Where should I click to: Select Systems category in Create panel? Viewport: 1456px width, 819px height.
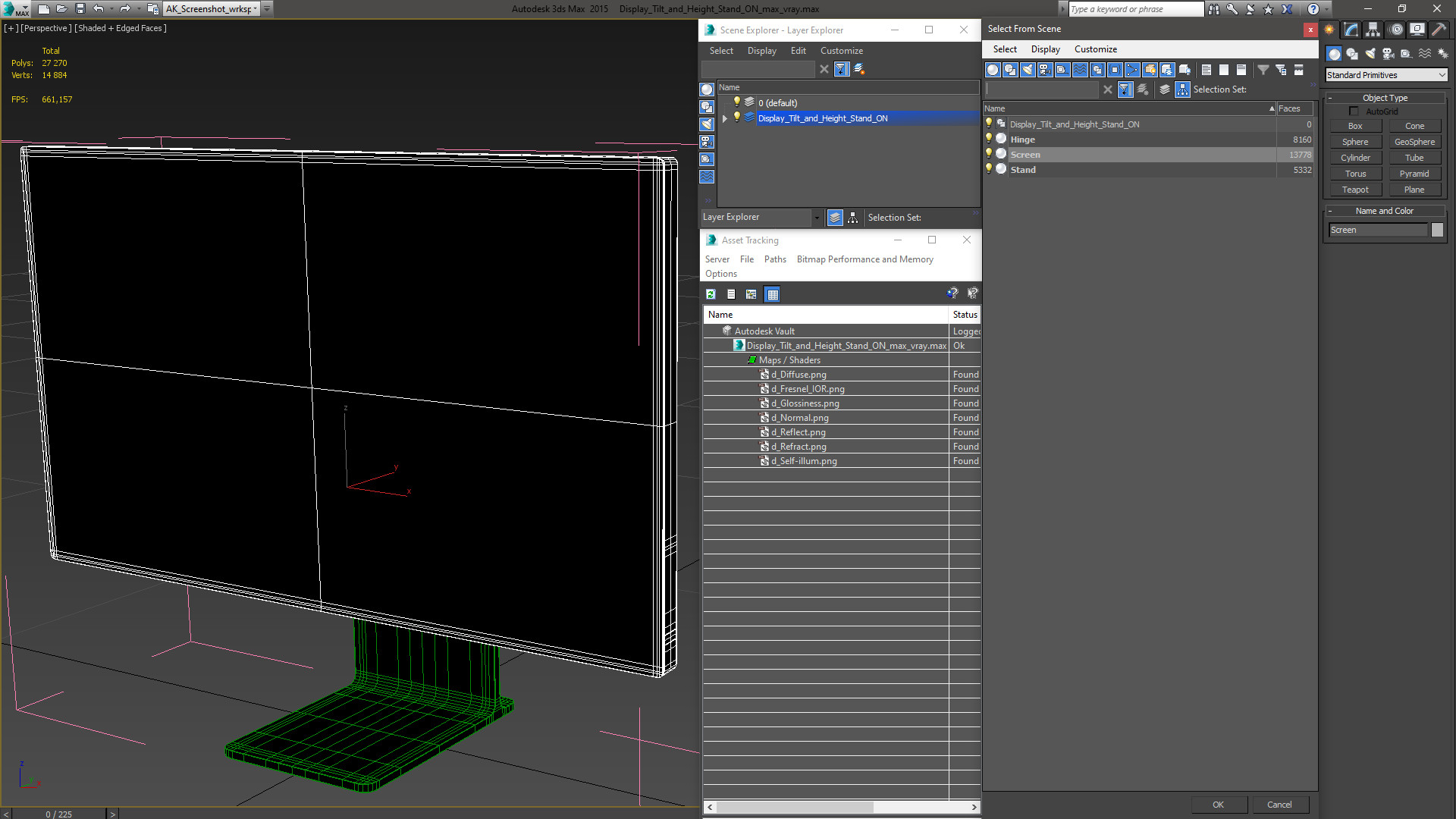(1442, 54)
